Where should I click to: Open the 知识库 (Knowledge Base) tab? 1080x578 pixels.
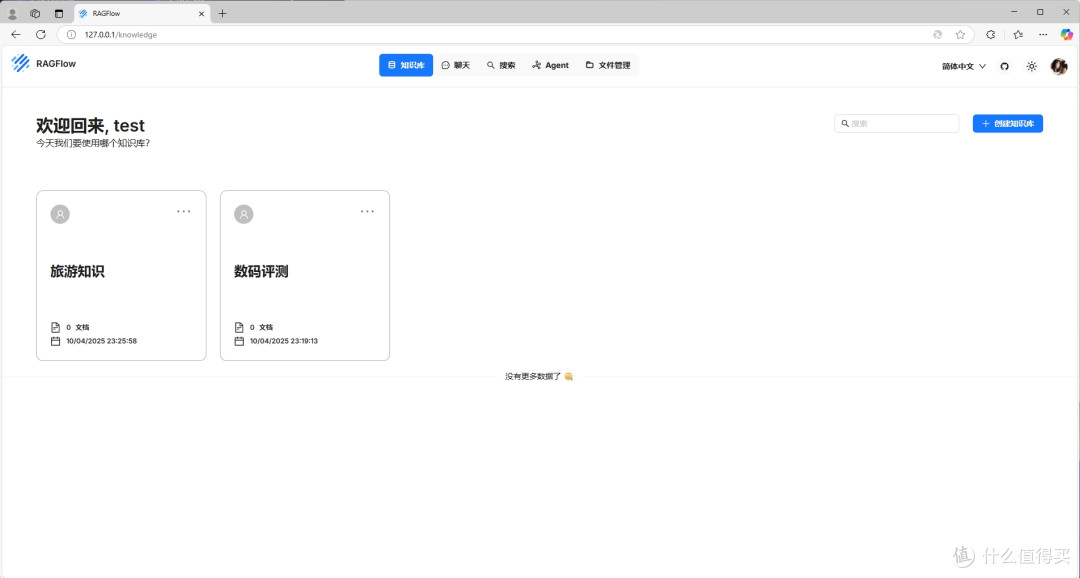pyautogui.click(x=406, y=65)
